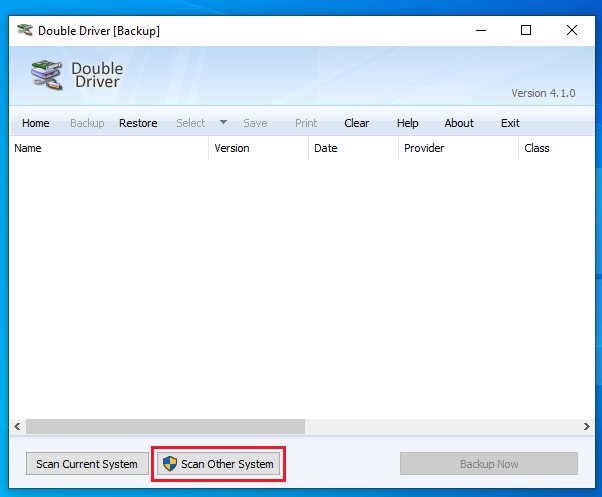Image resolution: width=602 pixels, height=497 pixels.
Task: Click the Select toolbar item
Action: coord(191,123)
